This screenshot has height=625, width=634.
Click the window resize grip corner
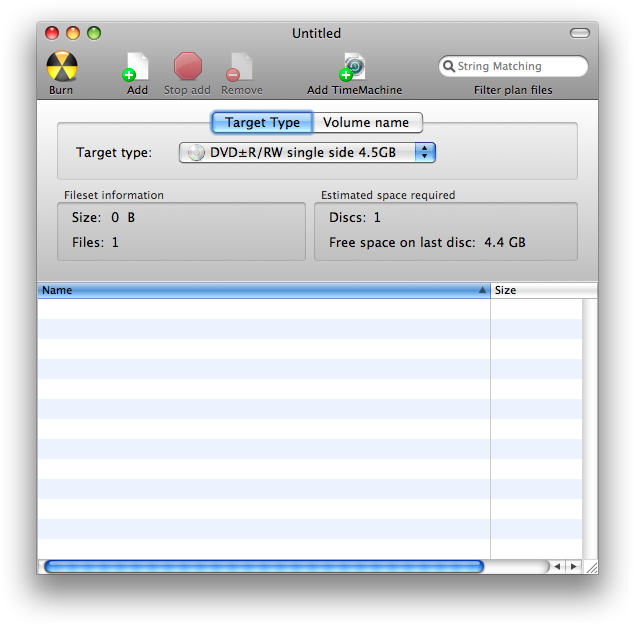pos(591,567)
